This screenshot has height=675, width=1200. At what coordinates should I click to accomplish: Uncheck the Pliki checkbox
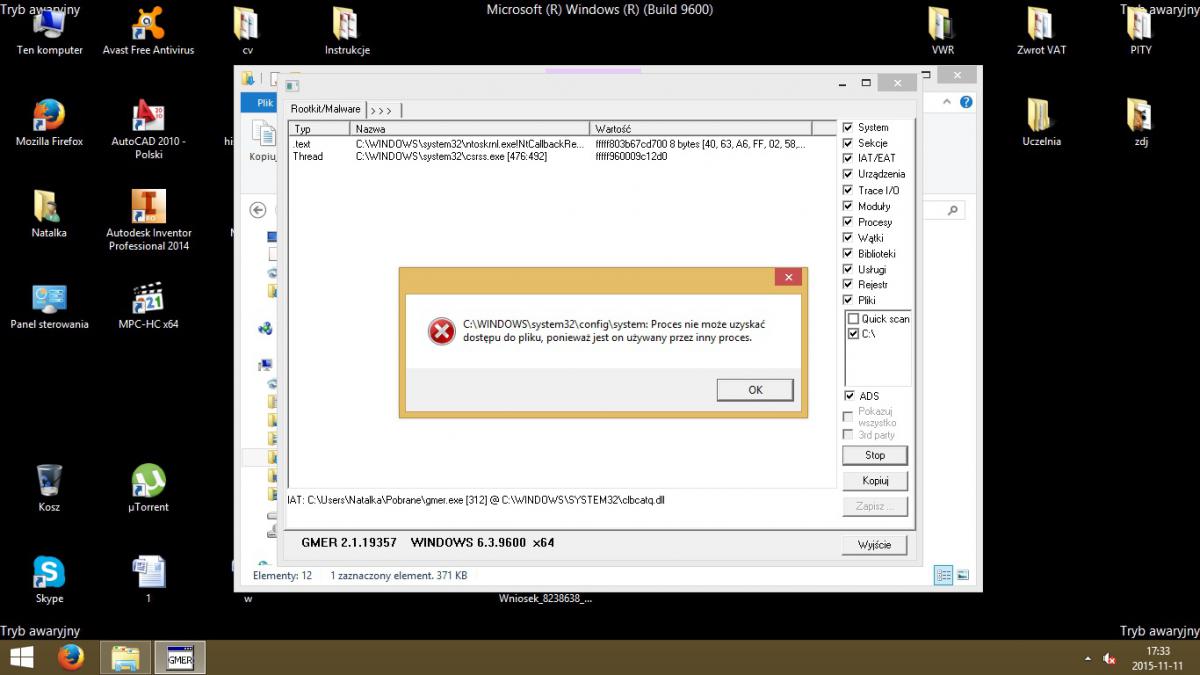pos(848,300)
